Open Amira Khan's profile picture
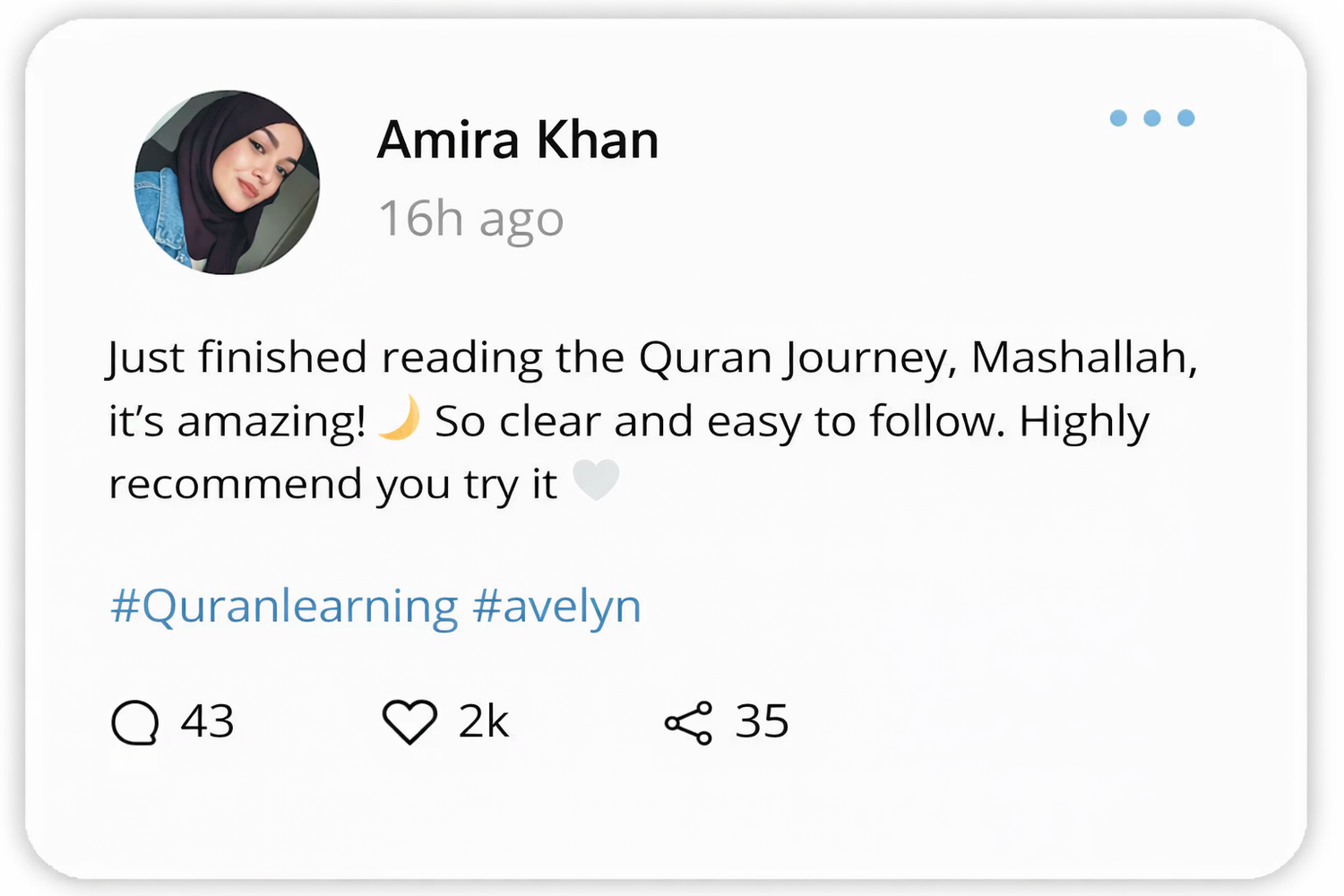This screenshot has width=1344, height=896. [227, 182]
